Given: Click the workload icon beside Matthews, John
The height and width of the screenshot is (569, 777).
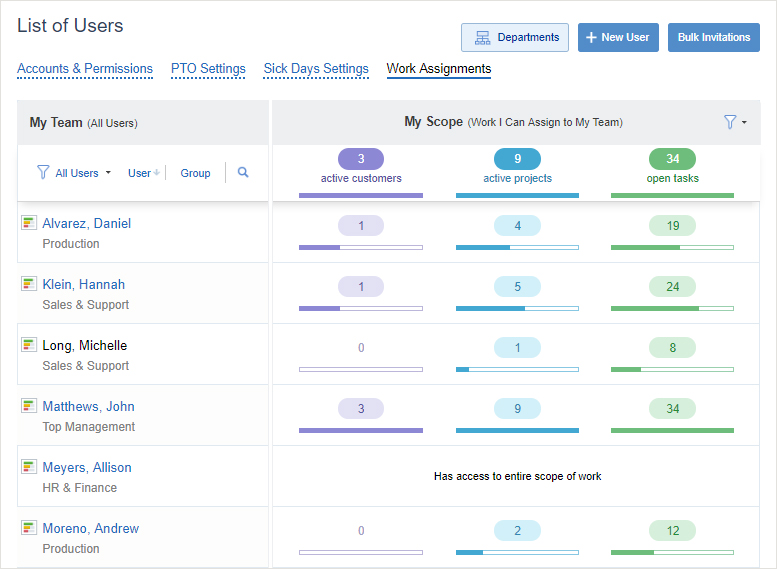Looking at the screenshot, I should point(29,406).
